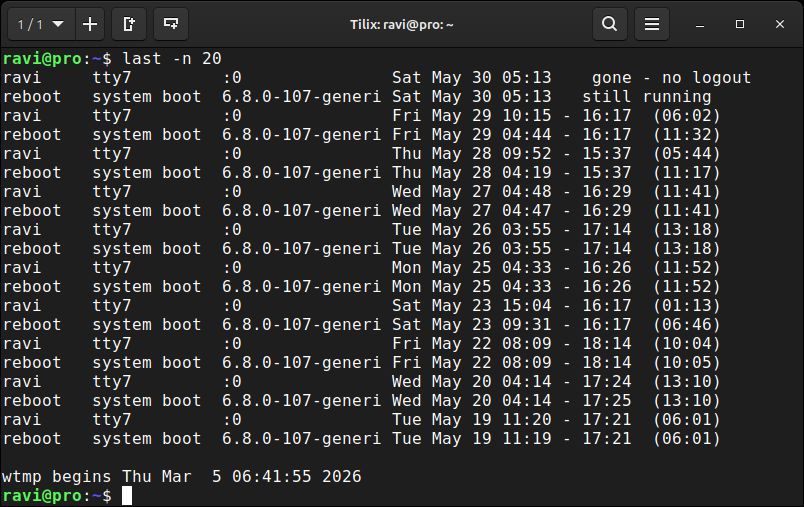804x507 pixels.
Task: Split the terminal to the right
Action: coord(129,24)
